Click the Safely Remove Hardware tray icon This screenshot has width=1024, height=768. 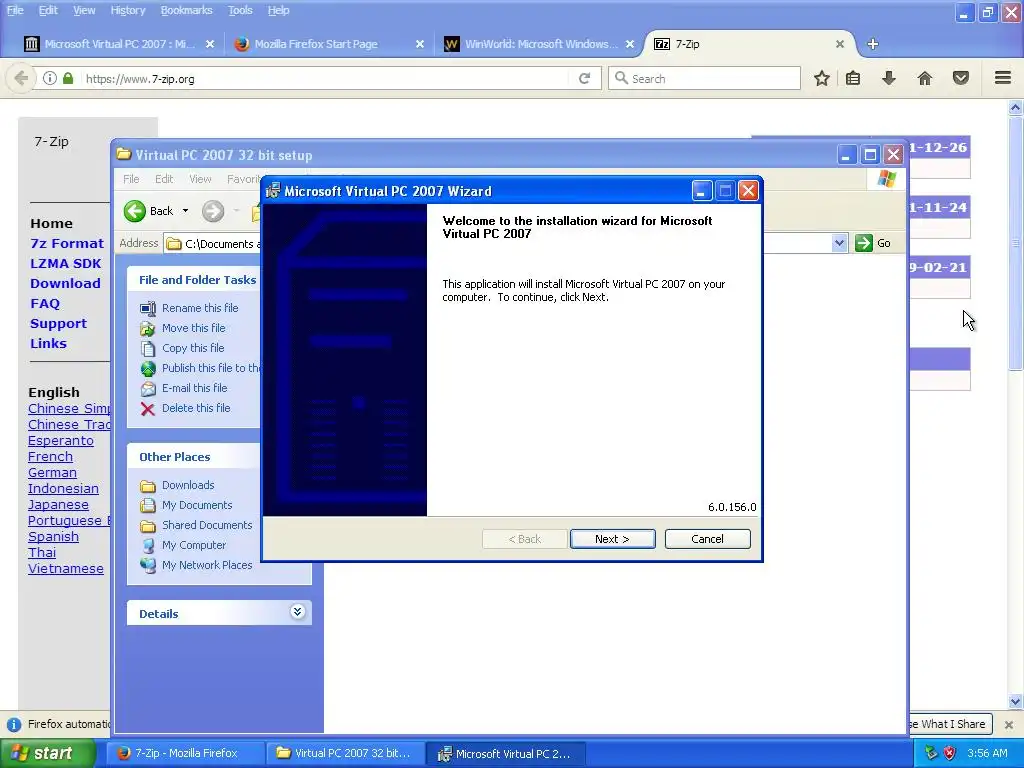coord(931,754)
